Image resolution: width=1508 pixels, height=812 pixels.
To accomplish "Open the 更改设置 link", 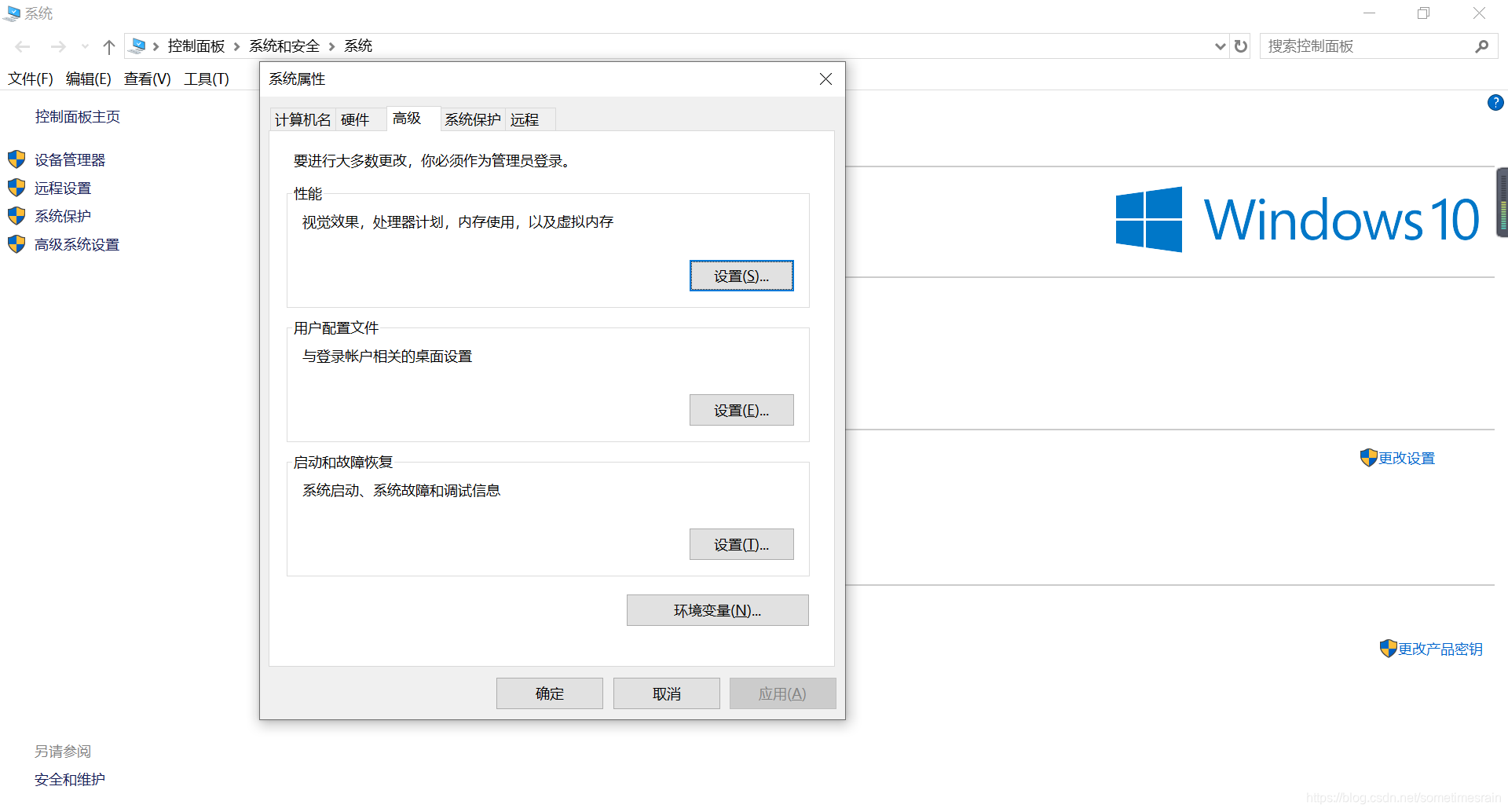I will click(x=1406, y=458).
